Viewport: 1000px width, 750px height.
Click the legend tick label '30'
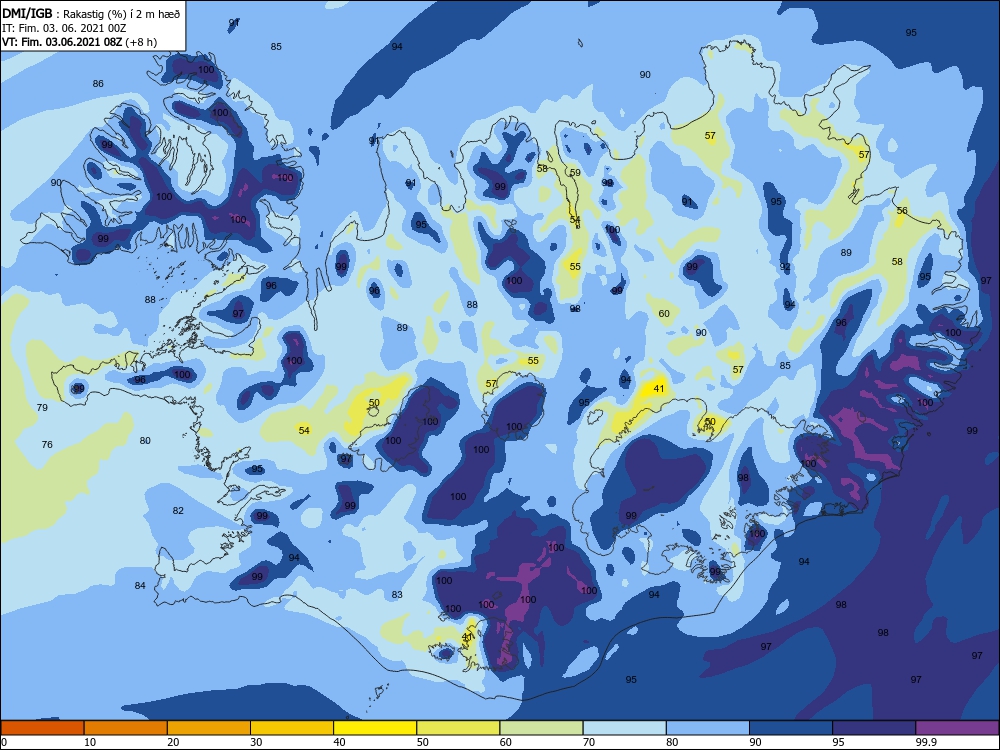point(256,742)
